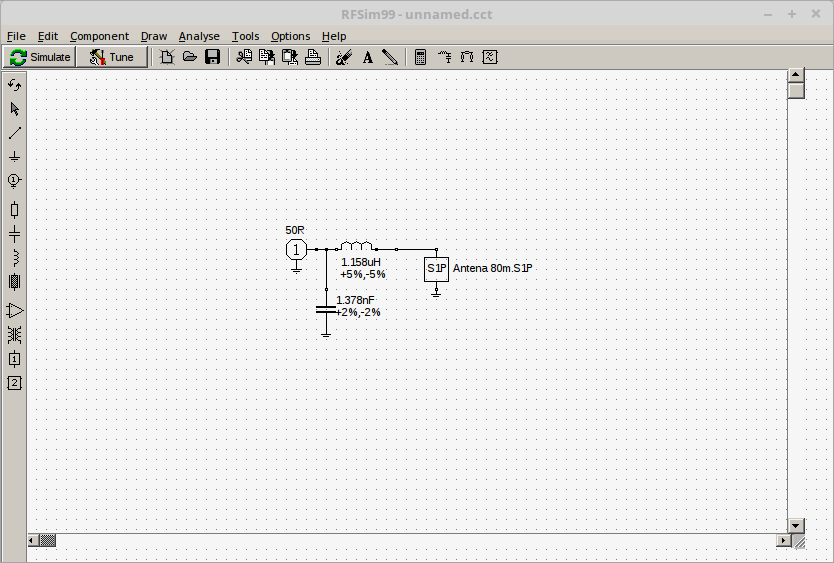Click the Simulate button

coord(40,57)
